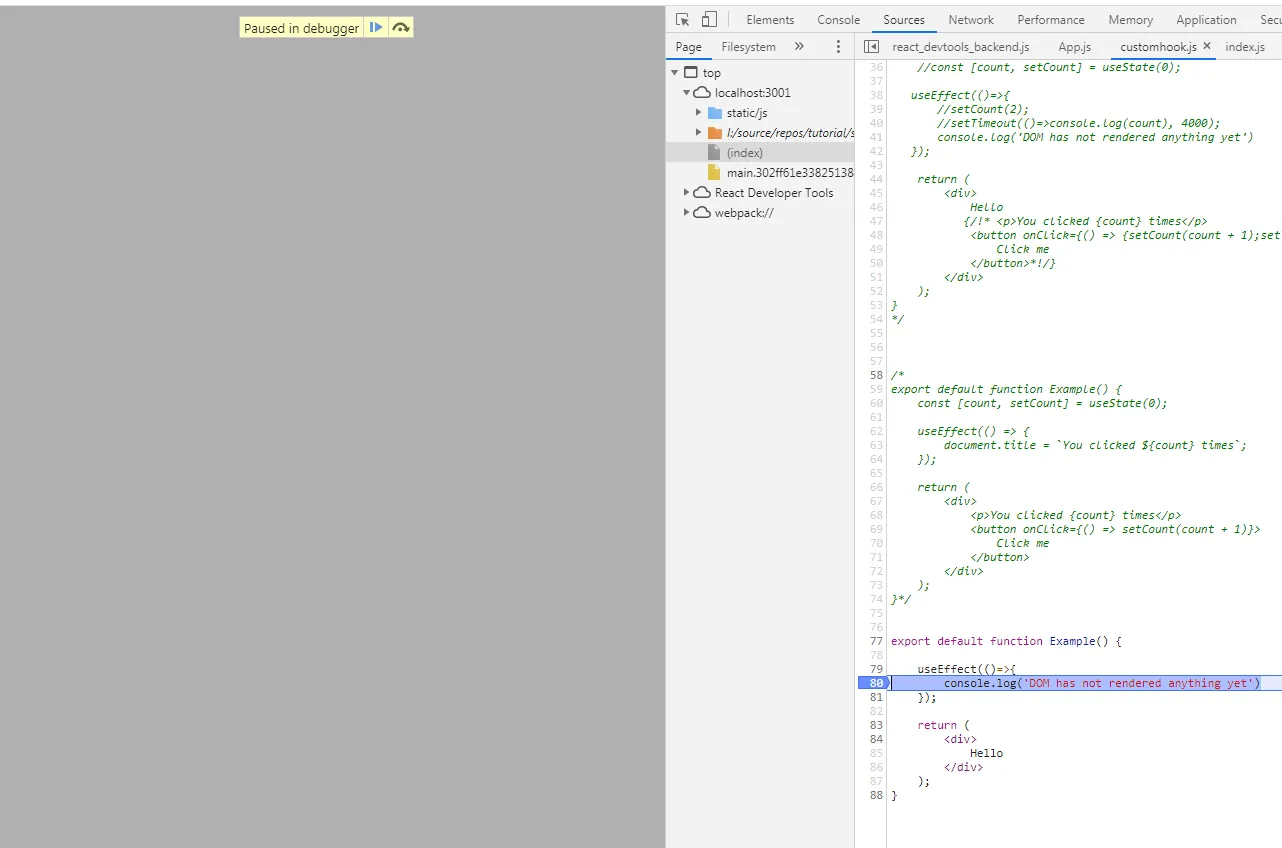The width and height of the screenshot is (1282, 848).
Task: Click the step over icon in overlay
Action: click(401, 28)
